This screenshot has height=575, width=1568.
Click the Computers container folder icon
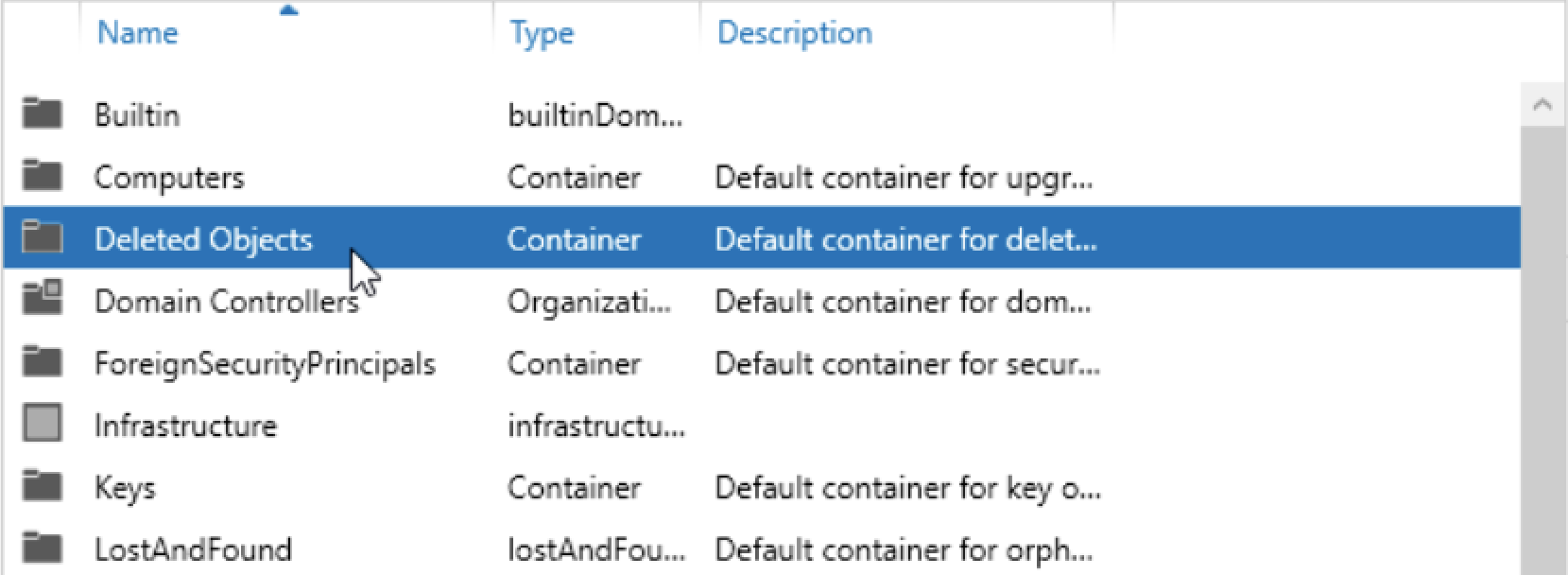(x=43, y=175)
